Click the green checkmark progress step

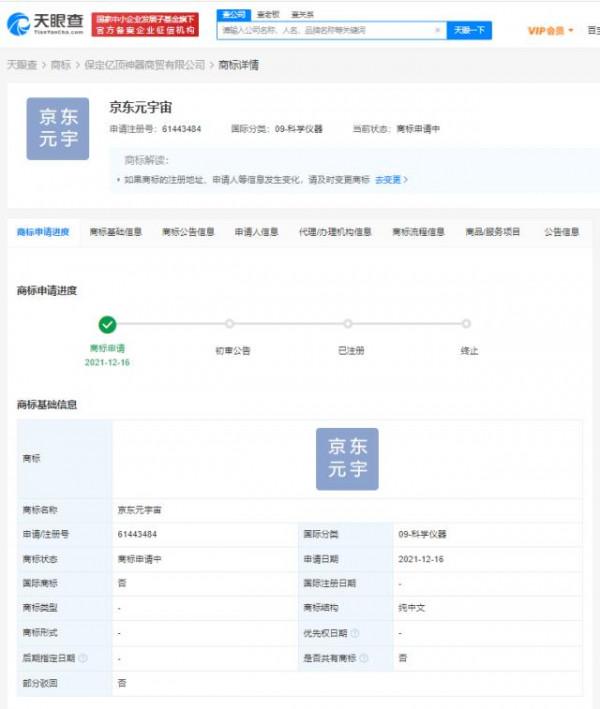tap(108, 324)
